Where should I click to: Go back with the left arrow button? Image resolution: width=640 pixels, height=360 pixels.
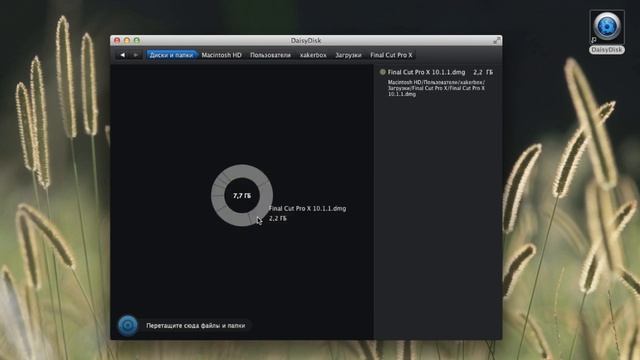pyautogui.click(x=122, y=55)
